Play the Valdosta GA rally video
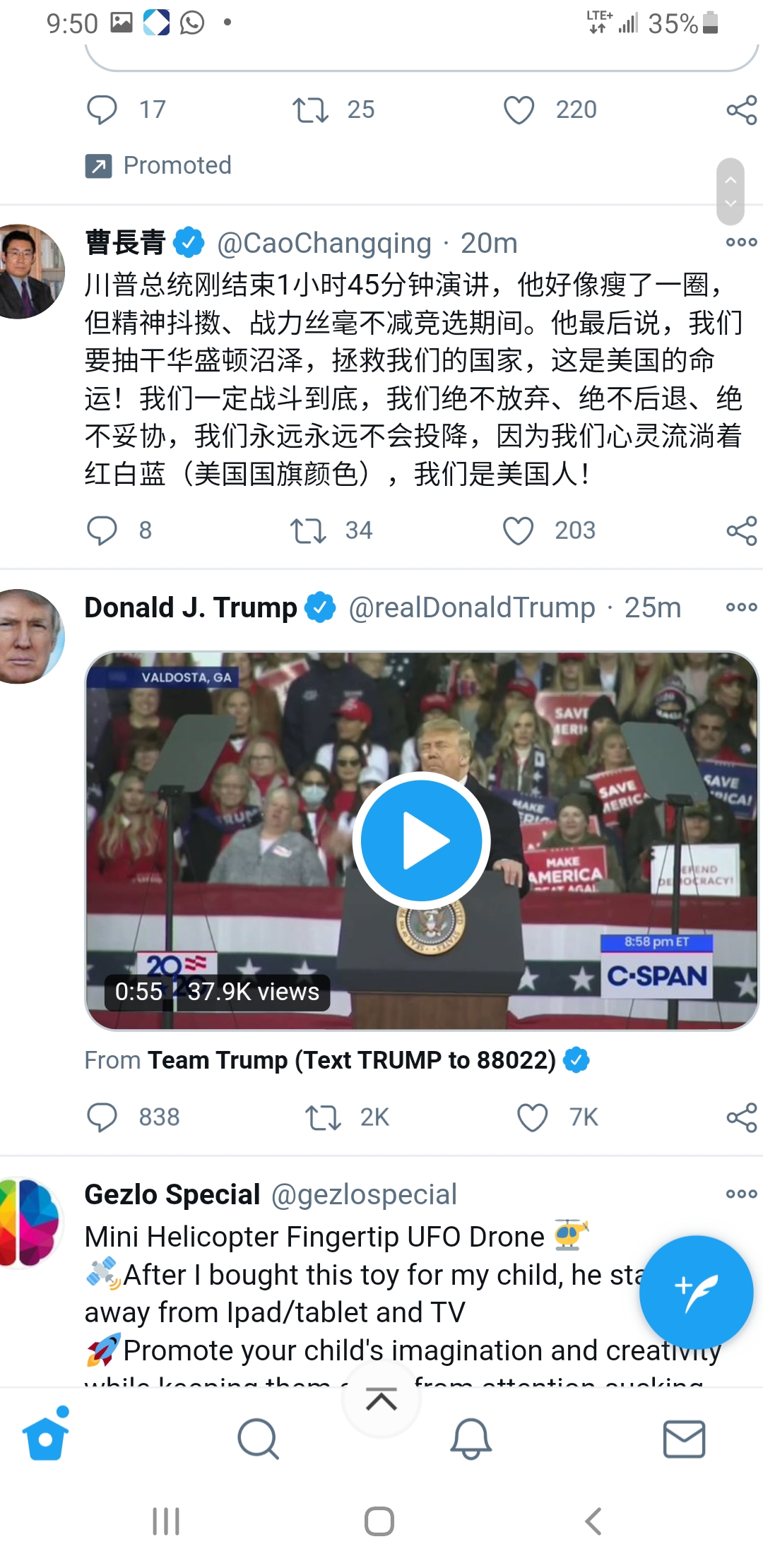The image size is (763, 1568). [x=421, y=841]
